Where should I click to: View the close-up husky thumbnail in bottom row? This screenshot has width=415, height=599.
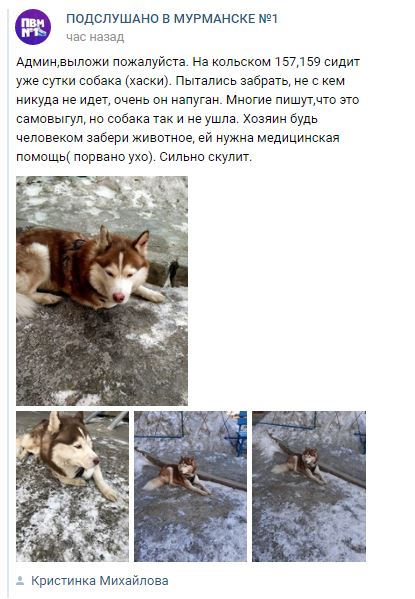[x=72, y=486]
